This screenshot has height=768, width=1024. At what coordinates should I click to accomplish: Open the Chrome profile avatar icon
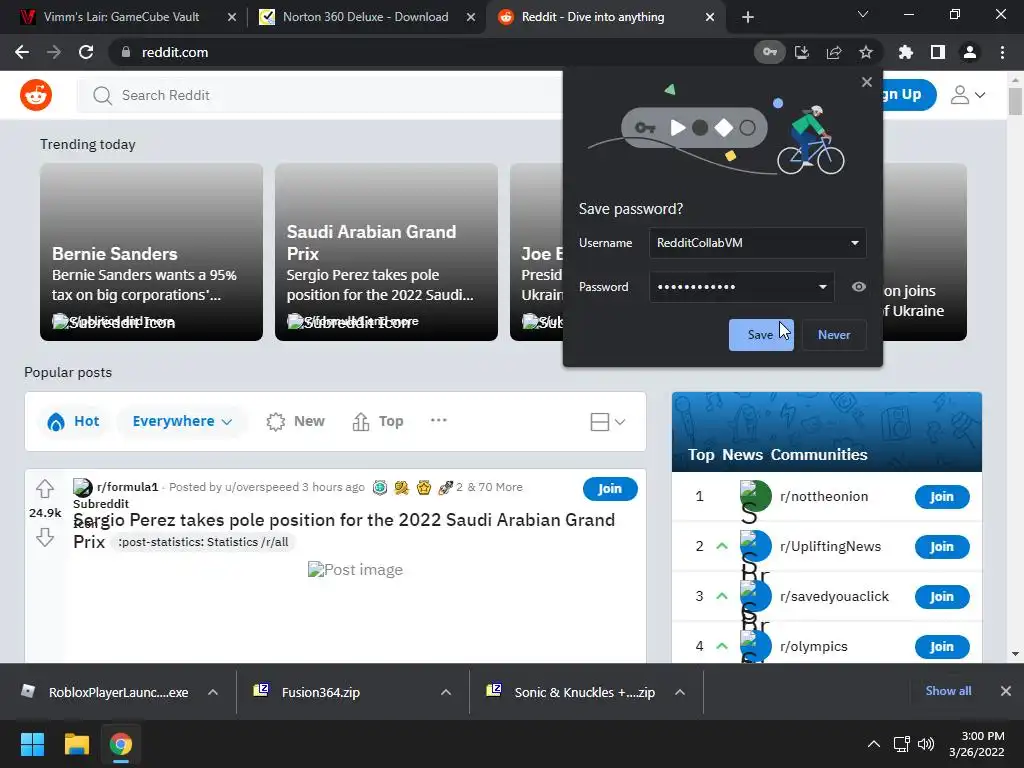pos(970,52)
